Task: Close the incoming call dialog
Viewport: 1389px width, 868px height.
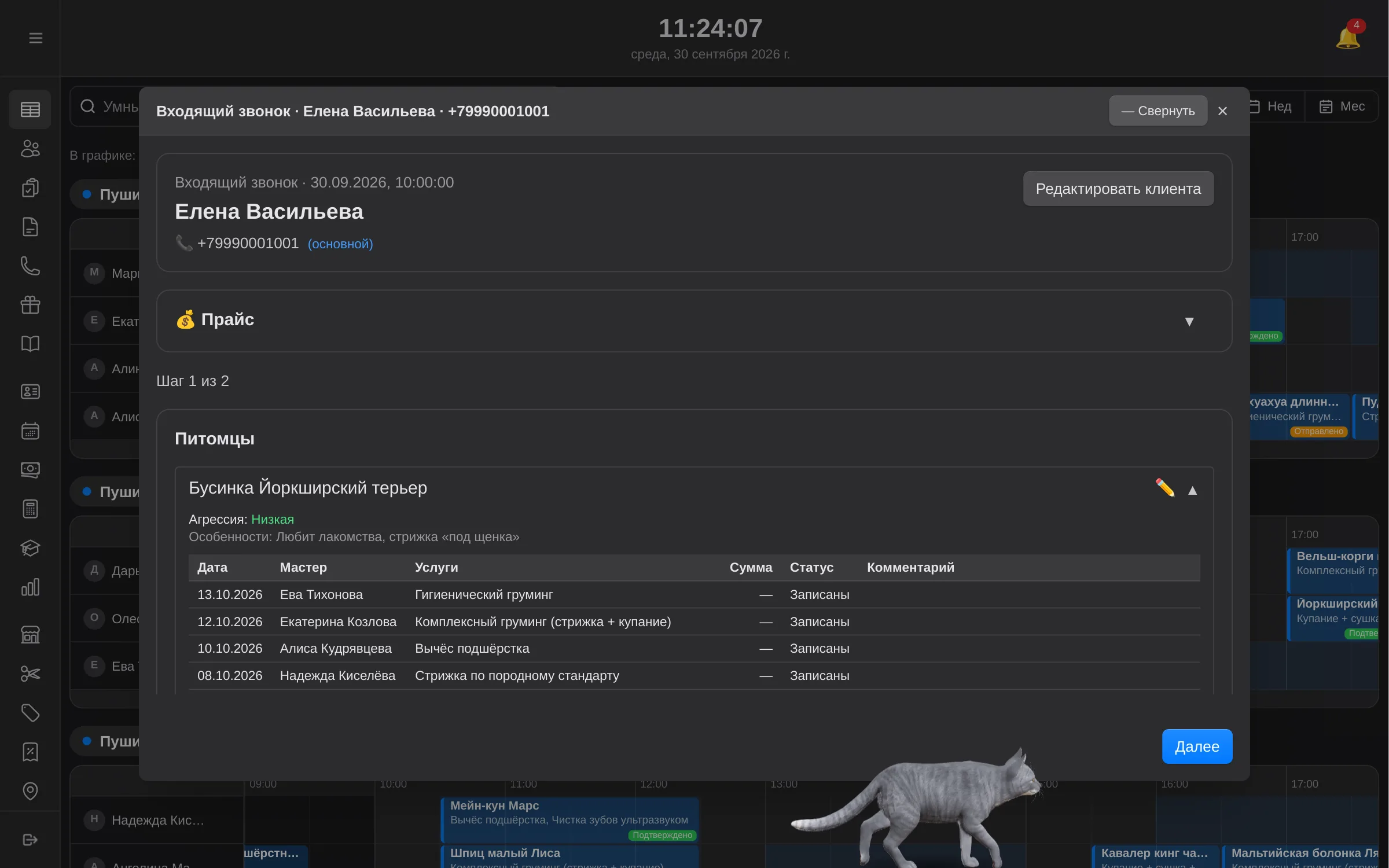Action: (1222, 111)
